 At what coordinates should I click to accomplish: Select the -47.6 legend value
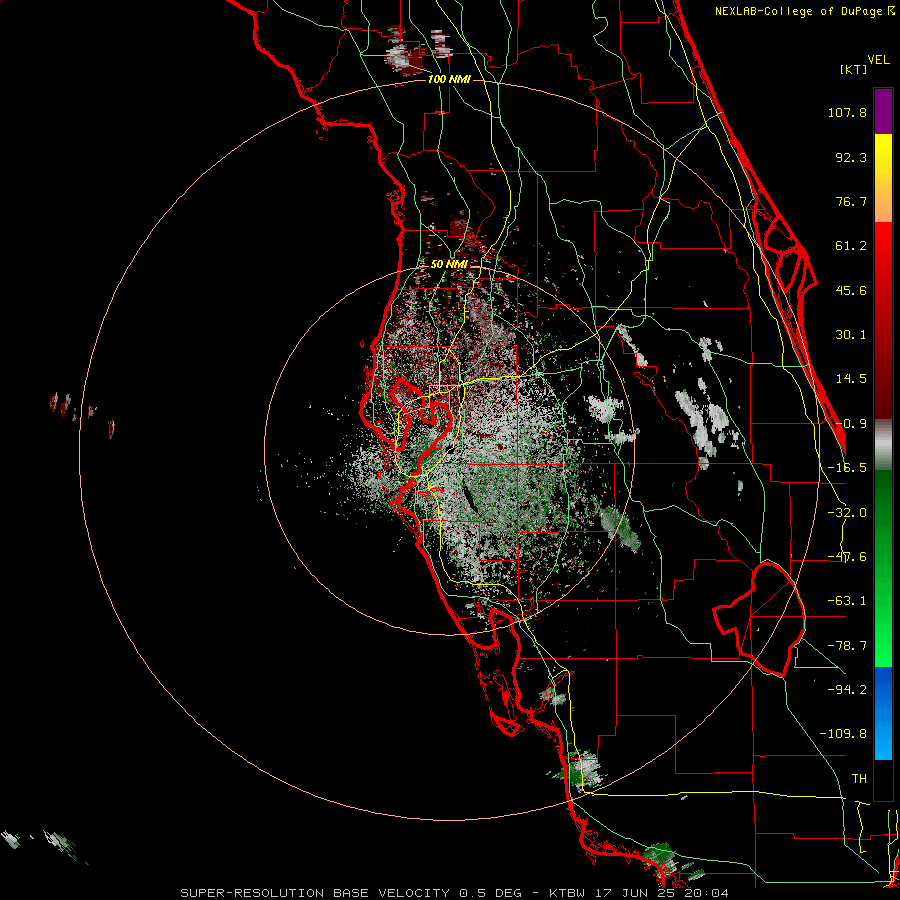(847, 557)
